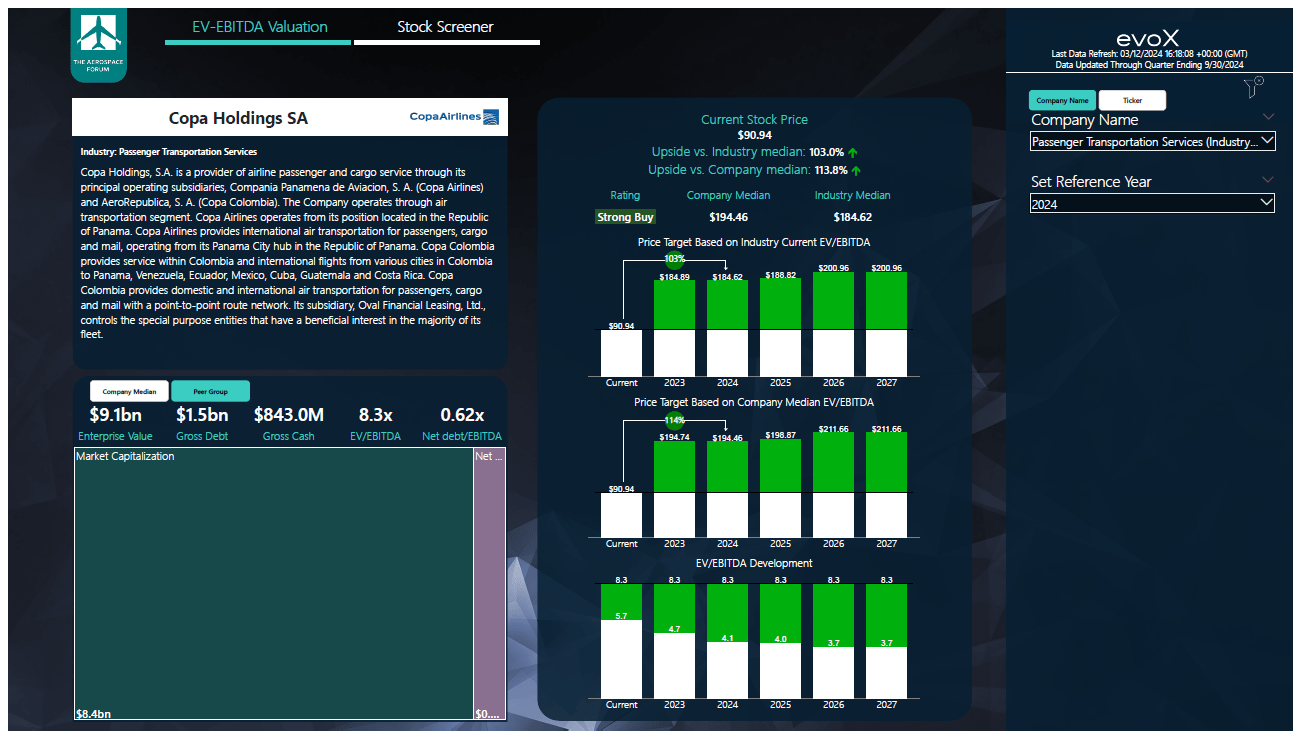Click the Copa Airlines logo
This screenshot has height=739, width=1301.
454,116
